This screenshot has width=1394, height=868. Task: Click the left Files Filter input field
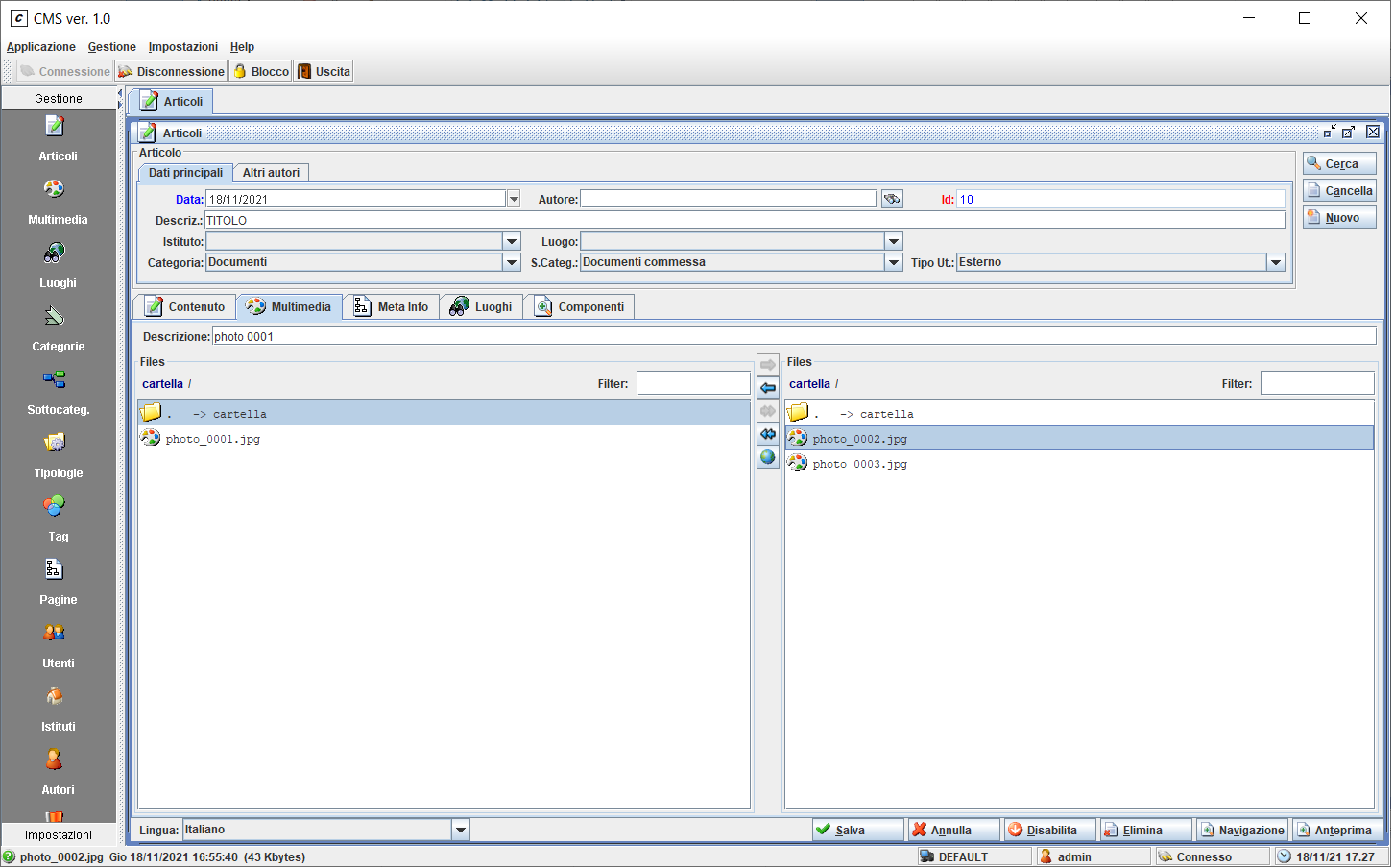coord(693,383)
